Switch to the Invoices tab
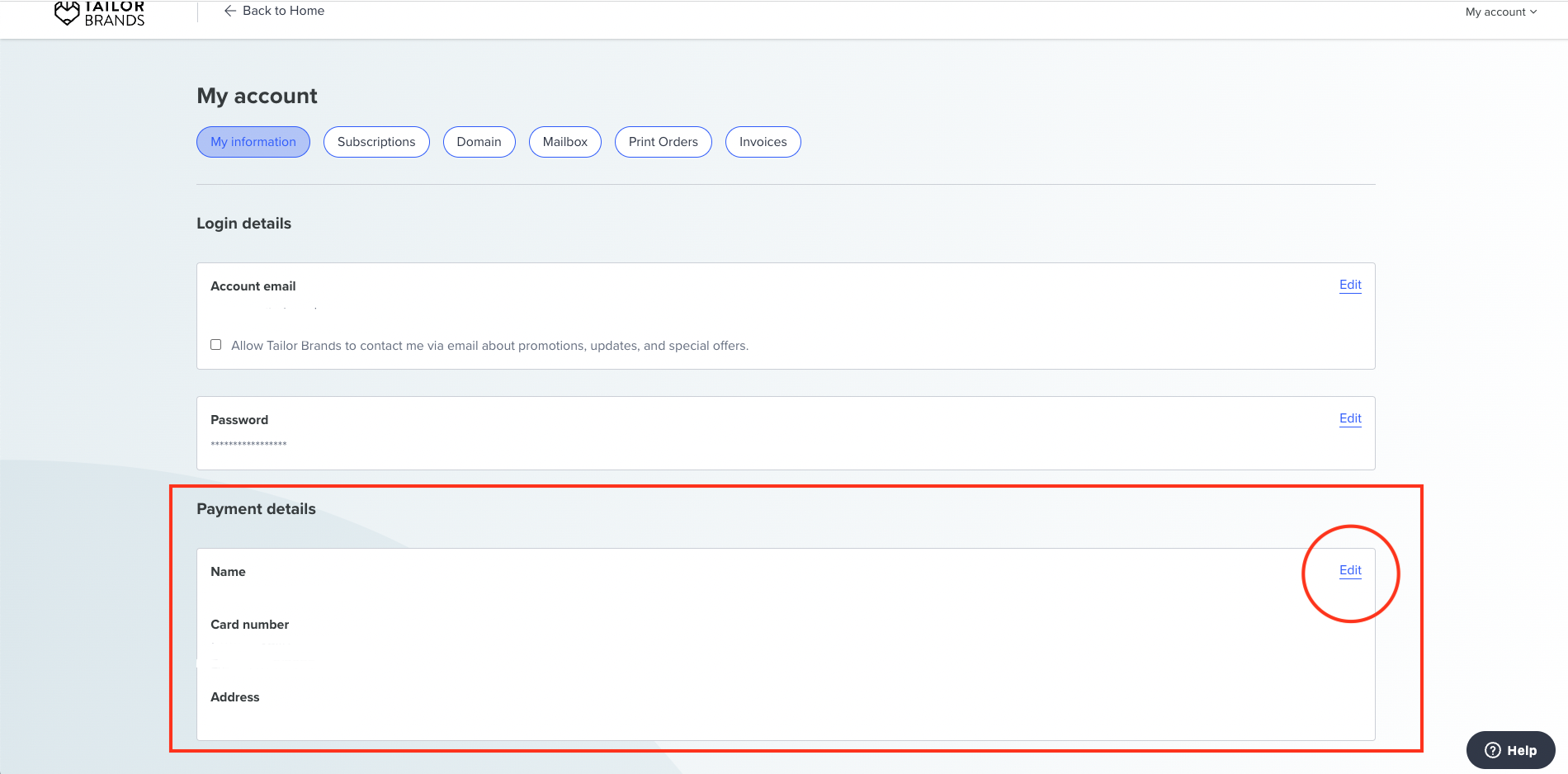 (x=763, y=142)
